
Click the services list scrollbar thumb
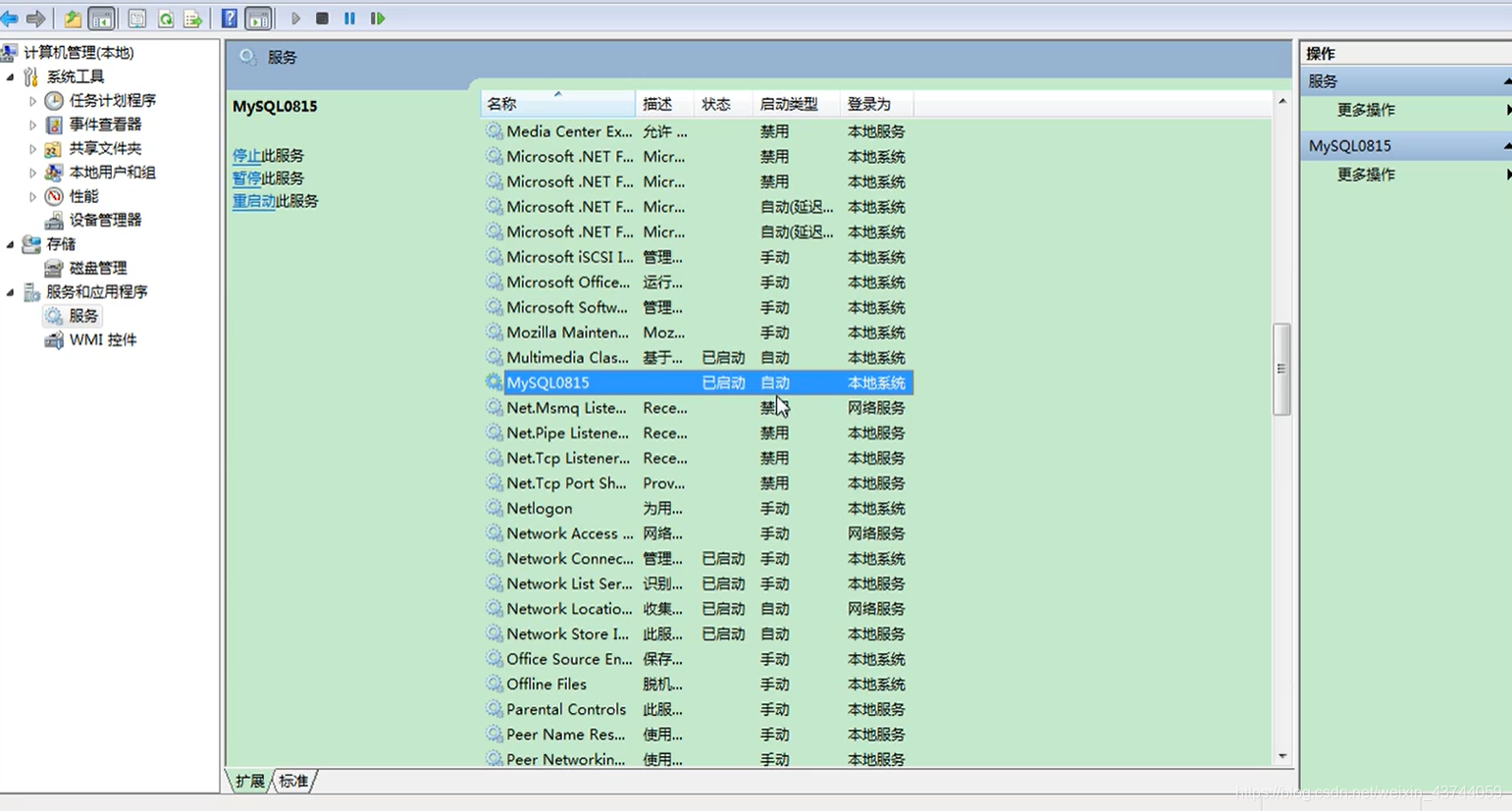pyautogui.click(x=1281, y=370)
